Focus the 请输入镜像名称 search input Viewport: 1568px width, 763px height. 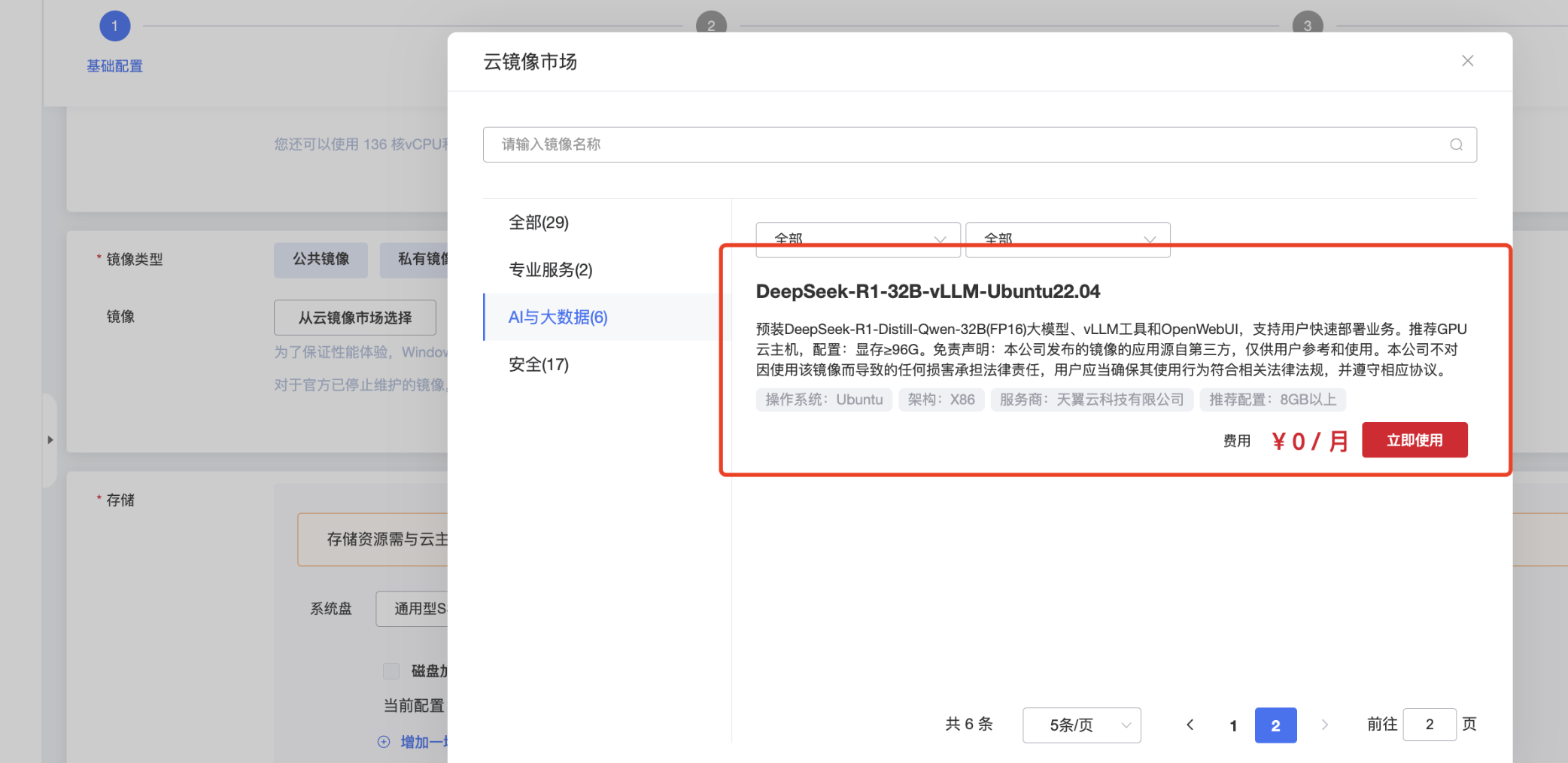pyautogui.click(x=980, y=144)
